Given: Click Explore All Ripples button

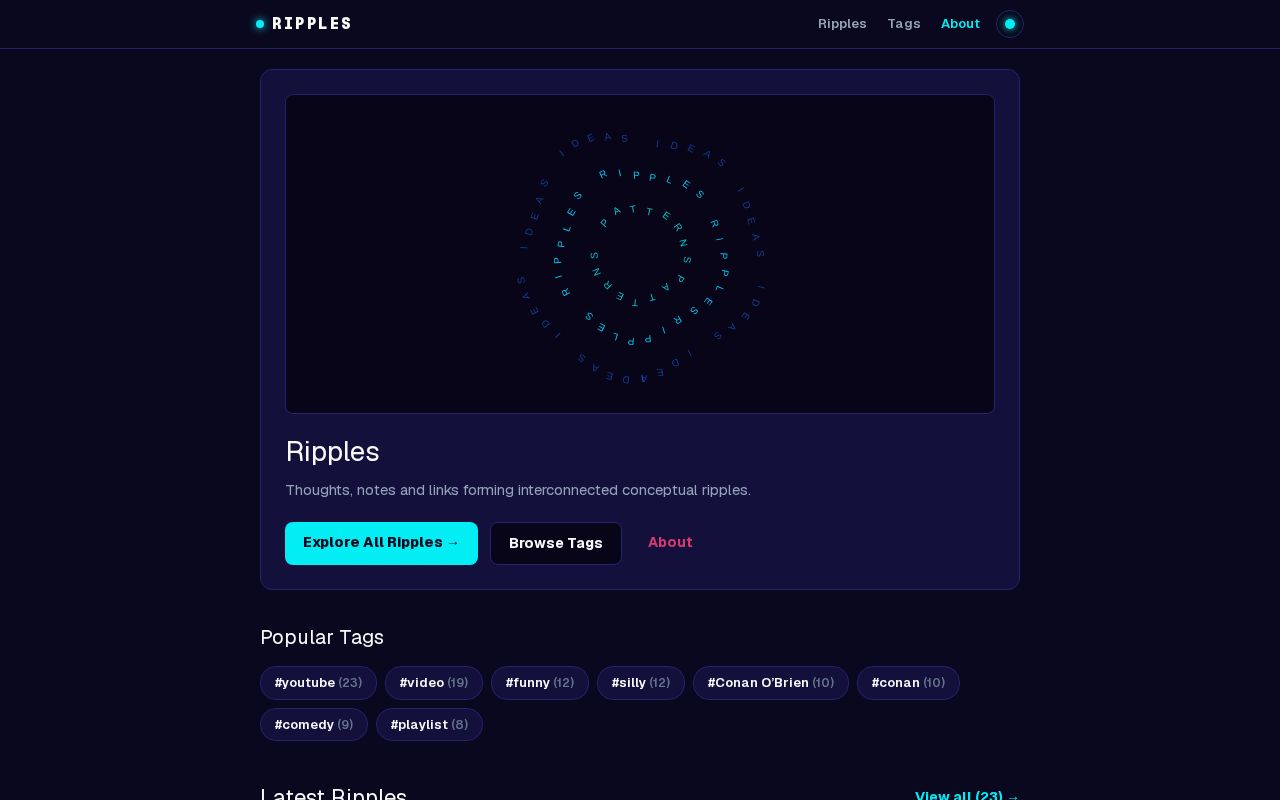Looking at the screenshot, I should [381, 543].
